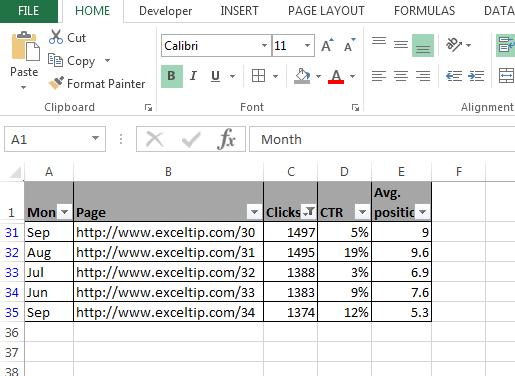
Task: Toggle the highlighted Bottom Align button
Action: pos(423,45)
